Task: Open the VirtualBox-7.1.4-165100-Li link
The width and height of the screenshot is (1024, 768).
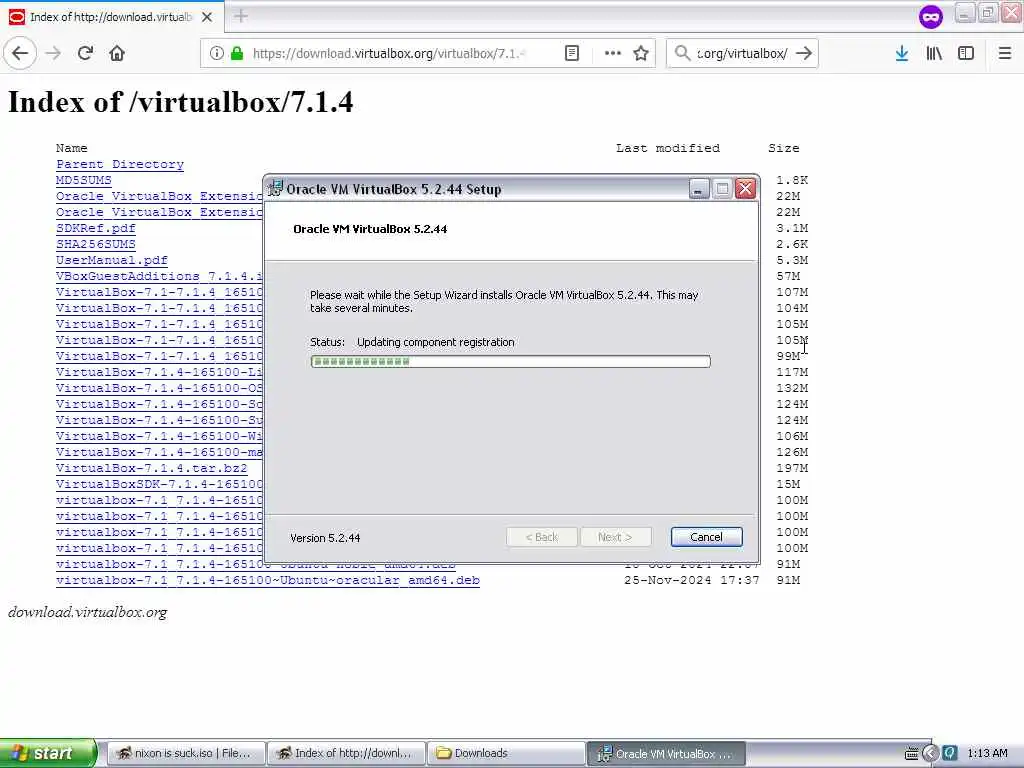Action: pos(159,372)
